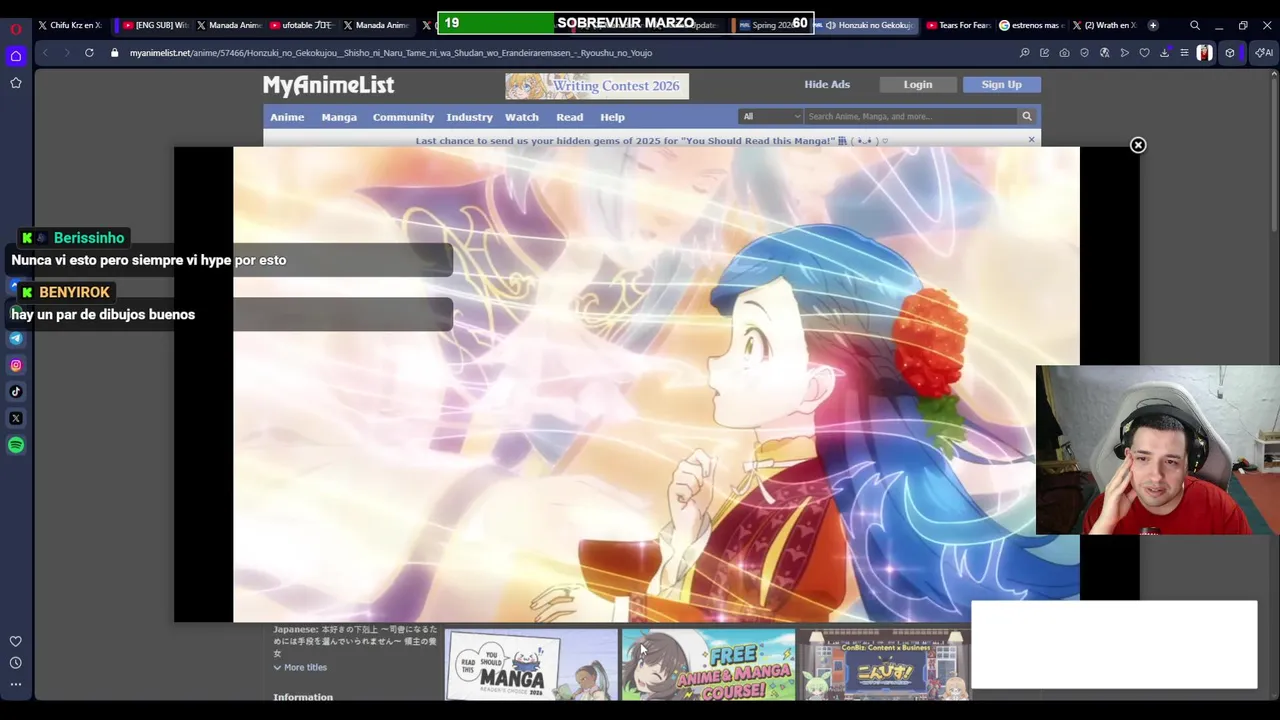The image size is (1280, 720).
Task: Open hidden gems manga announcement link
Action: point(651,141)
